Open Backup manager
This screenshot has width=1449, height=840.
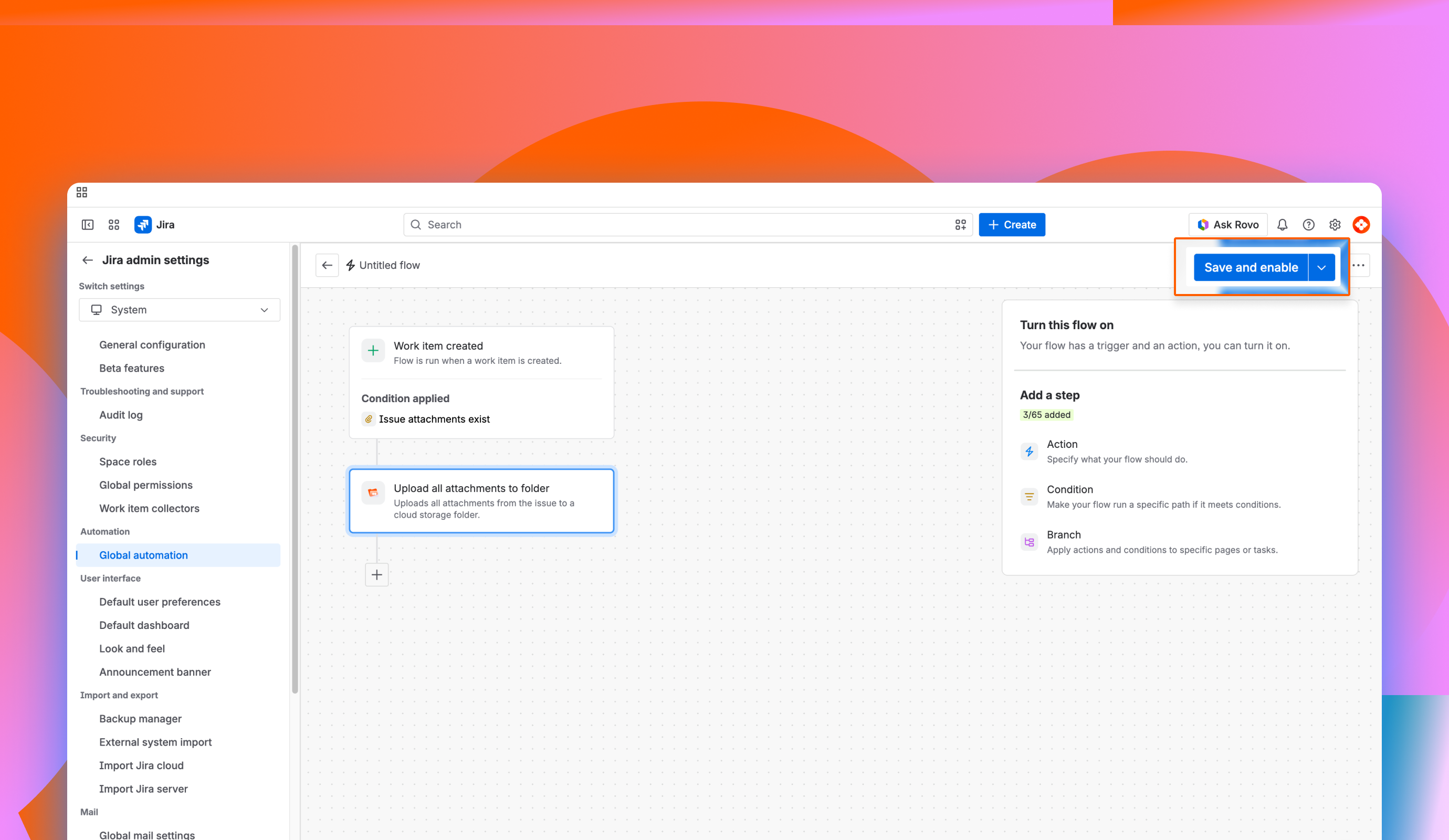point(140,719)
